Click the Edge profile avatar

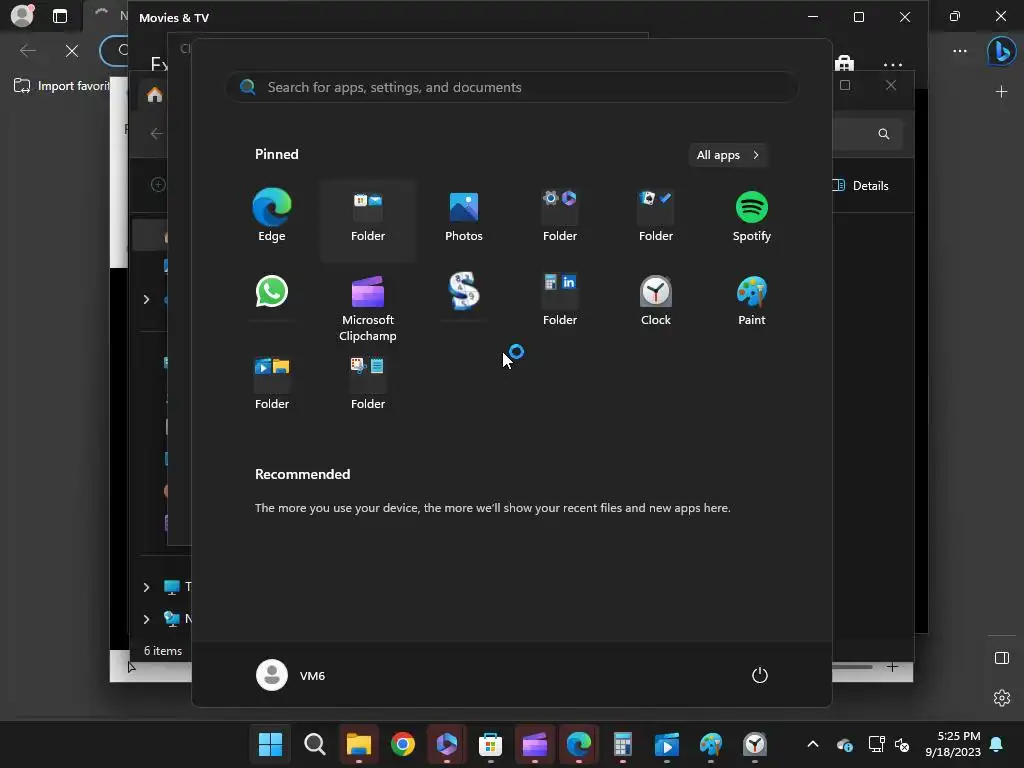click(x=22, y=16)
